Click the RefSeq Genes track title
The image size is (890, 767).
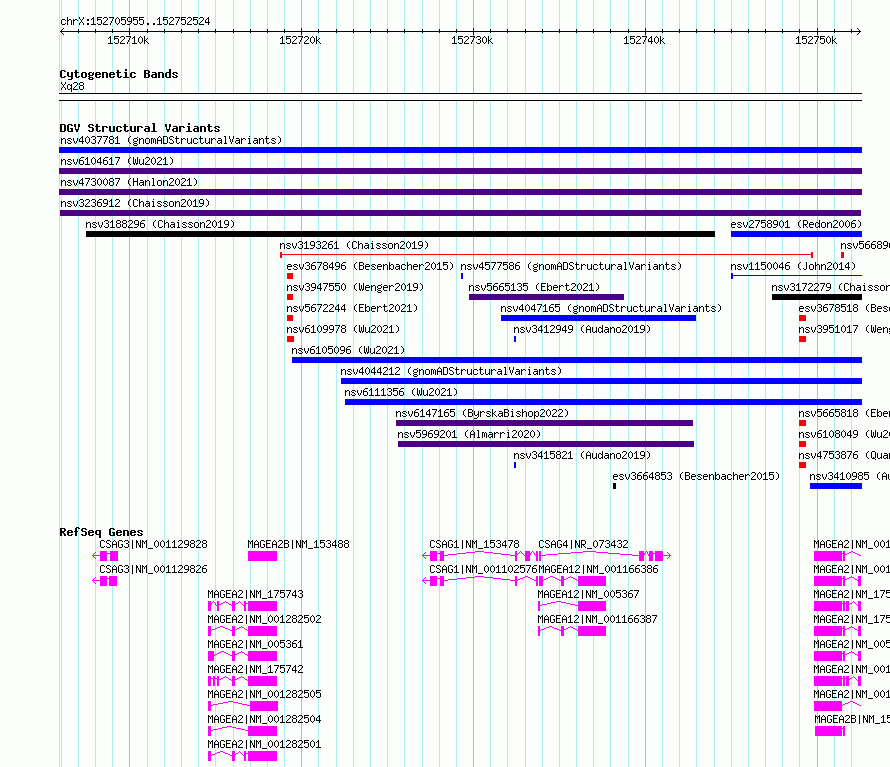coord(101,532)
